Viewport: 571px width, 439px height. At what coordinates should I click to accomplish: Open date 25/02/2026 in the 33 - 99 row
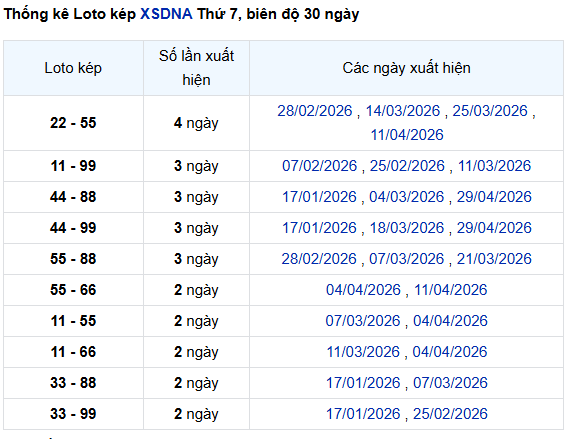[x=450, y=414]
